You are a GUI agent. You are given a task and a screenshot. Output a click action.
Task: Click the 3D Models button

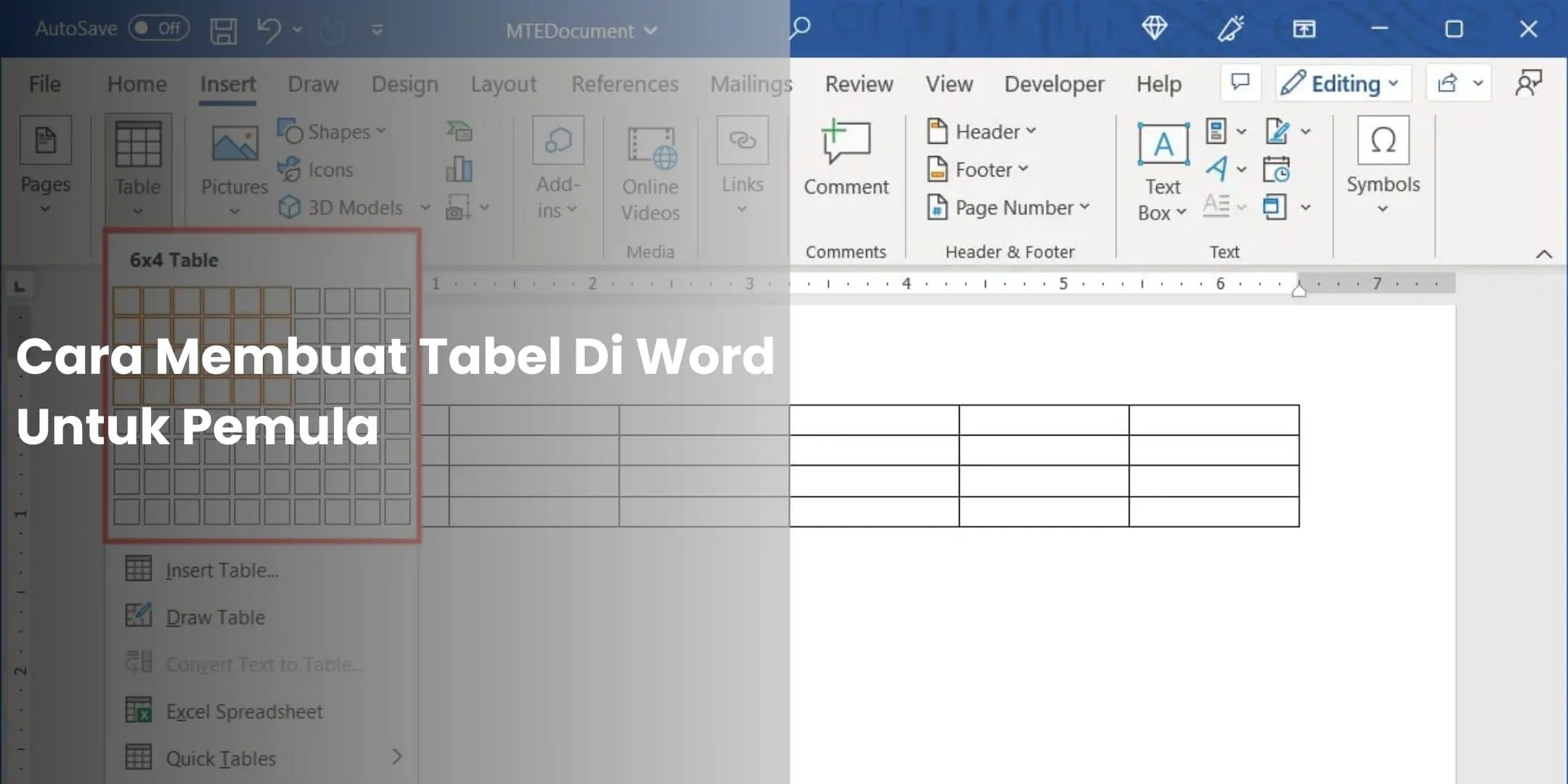click(341, 208)
